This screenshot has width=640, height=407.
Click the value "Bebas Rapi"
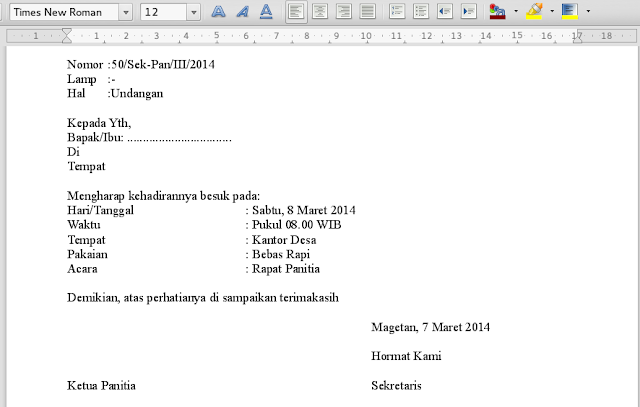[x=281, y=254]
